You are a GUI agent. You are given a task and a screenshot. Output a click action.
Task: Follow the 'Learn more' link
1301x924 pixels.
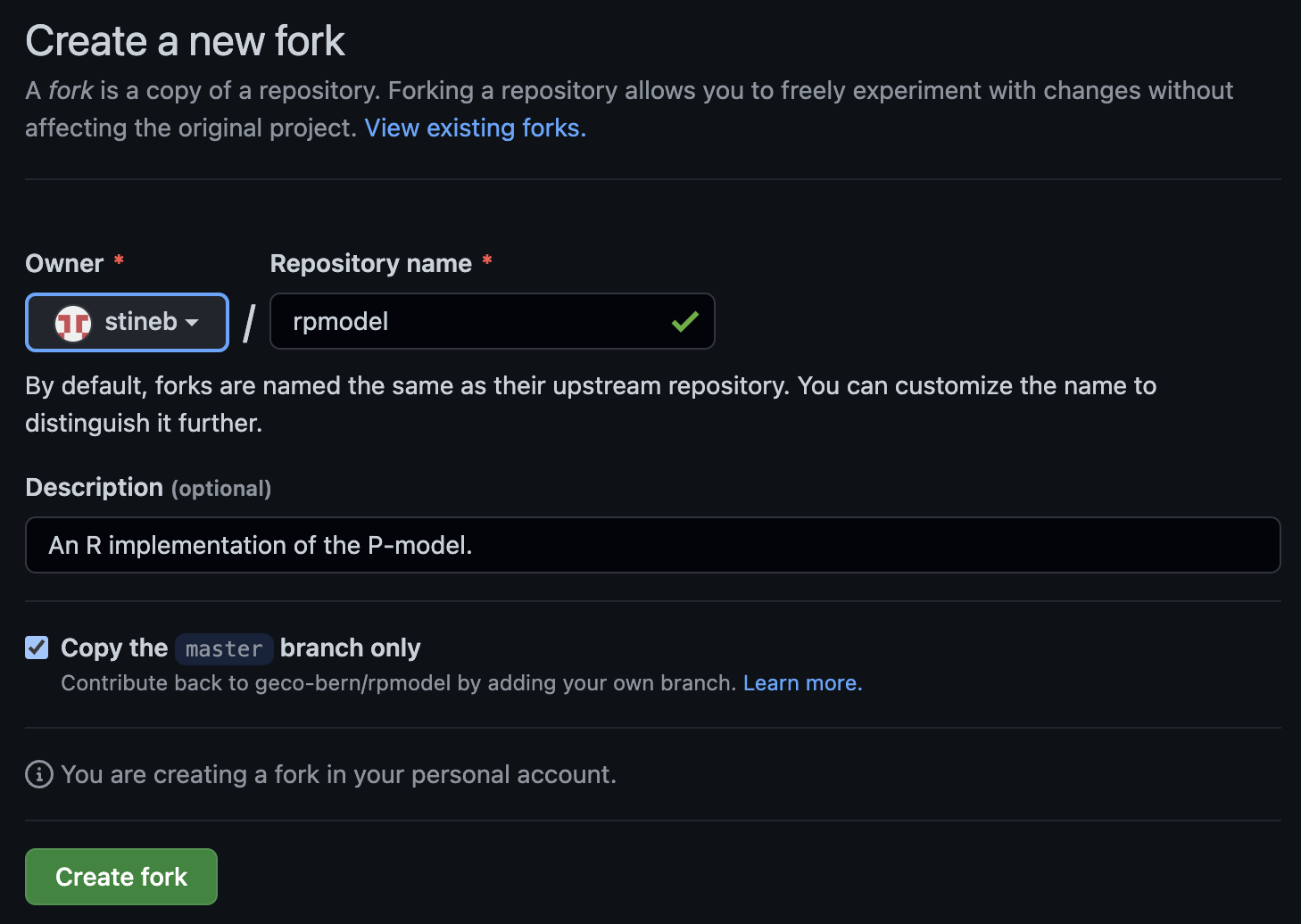point(801,683)
